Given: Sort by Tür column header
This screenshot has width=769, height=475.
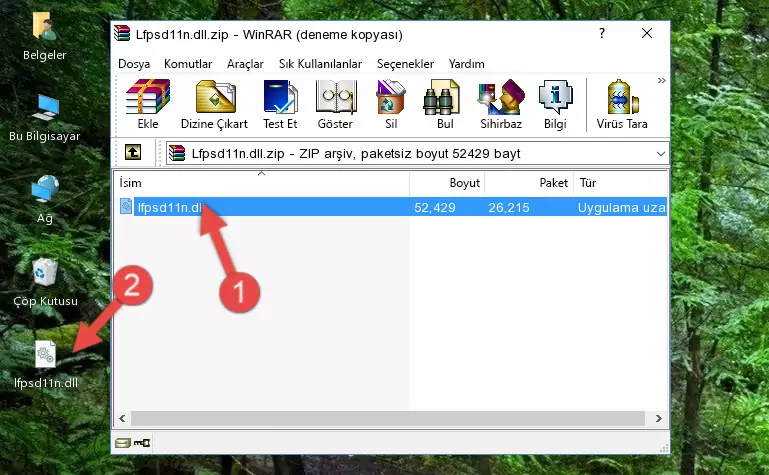Looking at the screenshot, I should point(620,182).
